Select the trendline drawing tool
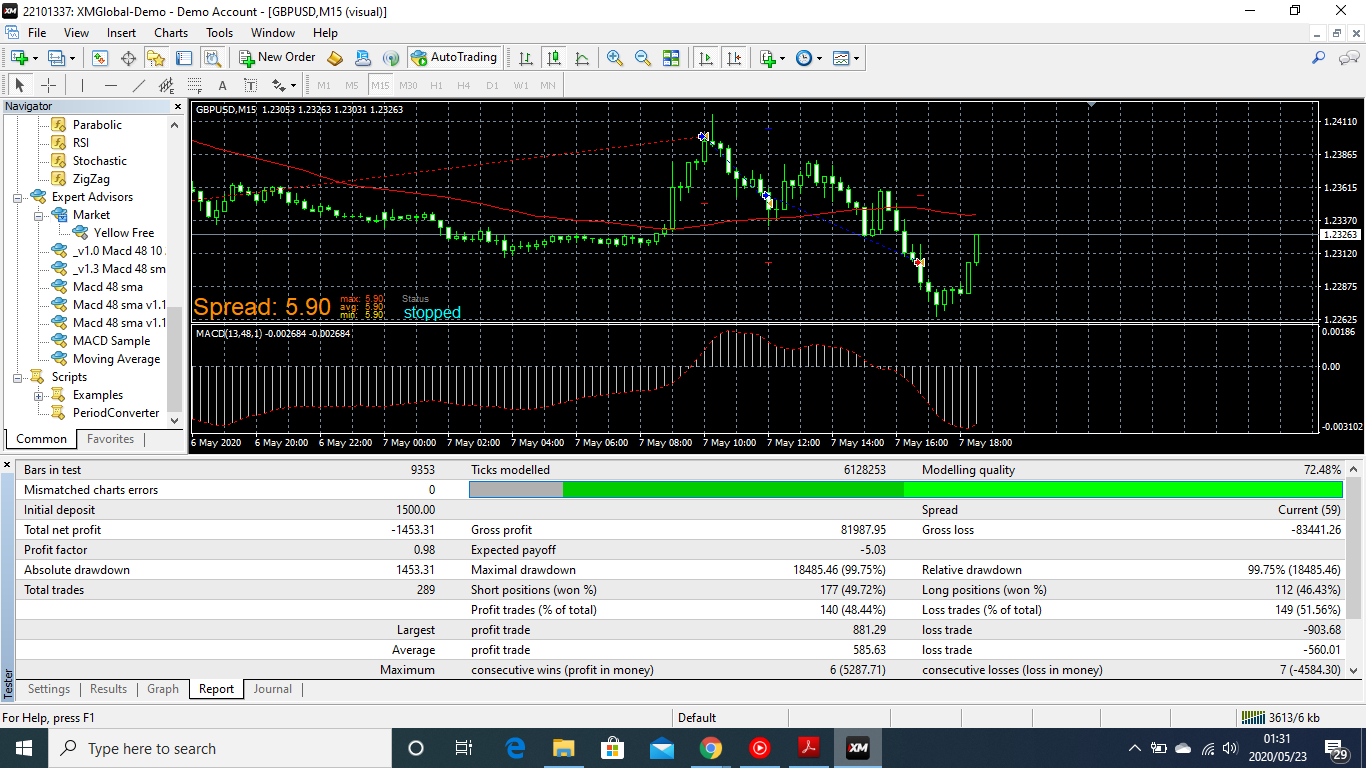This screenshot has height=768, width=1366. pyautogui.click(x=138, y=85)
